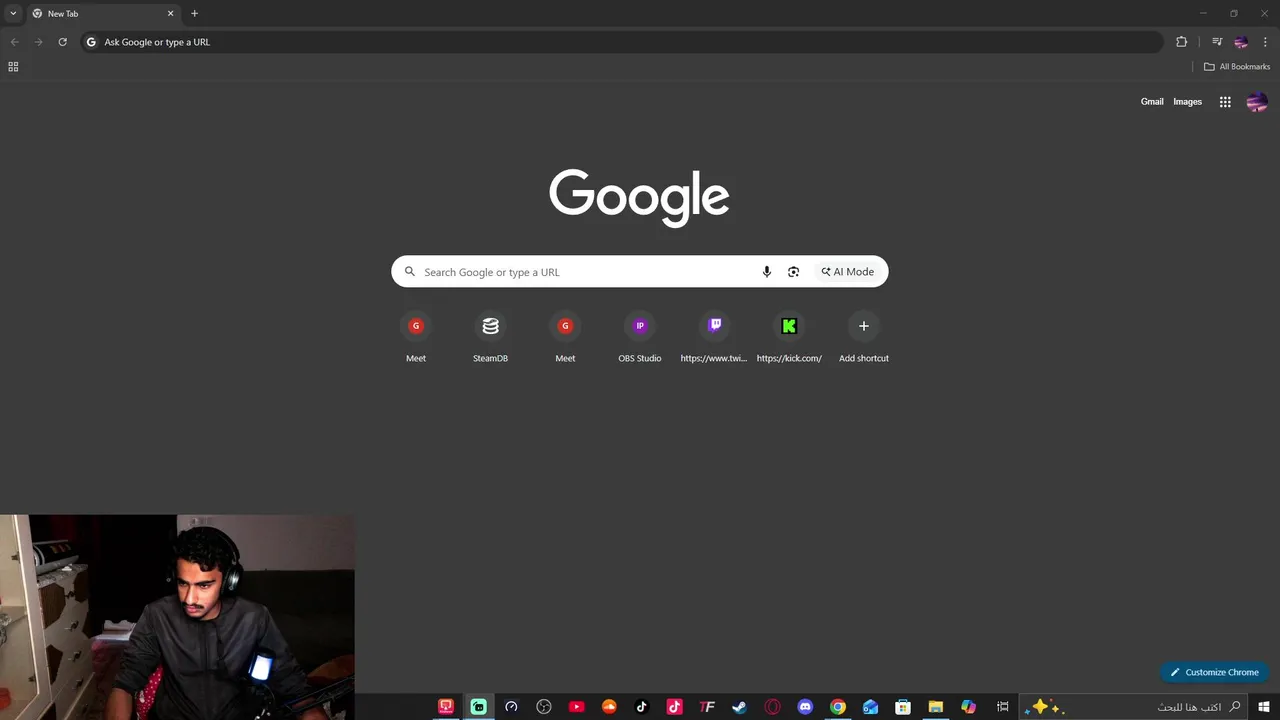
Task: Open the Google apps grid
Action: (1225, 102)
